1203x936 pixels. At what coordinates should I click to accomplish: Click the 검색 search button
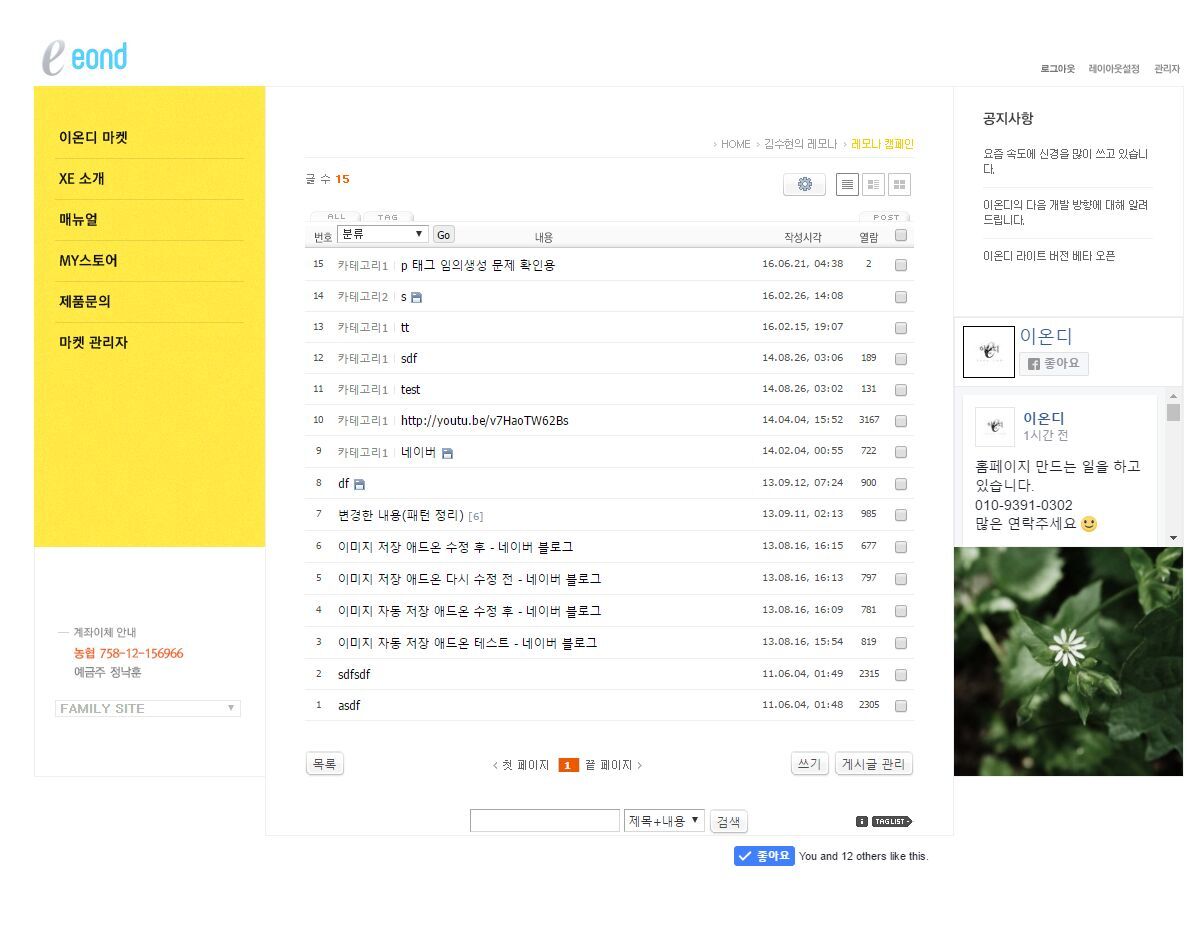point(729,821)
